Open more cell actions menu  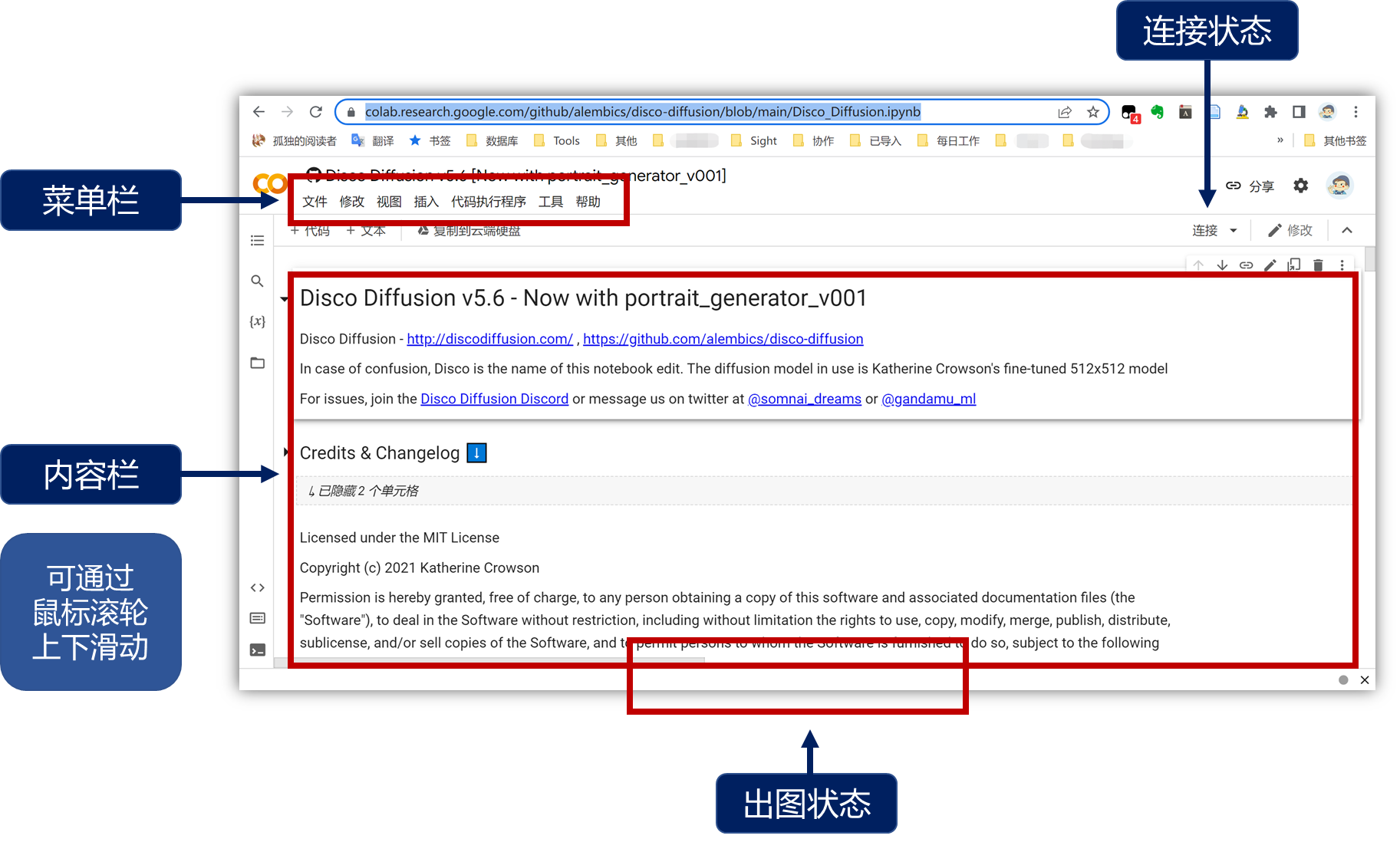point(1342,265)
